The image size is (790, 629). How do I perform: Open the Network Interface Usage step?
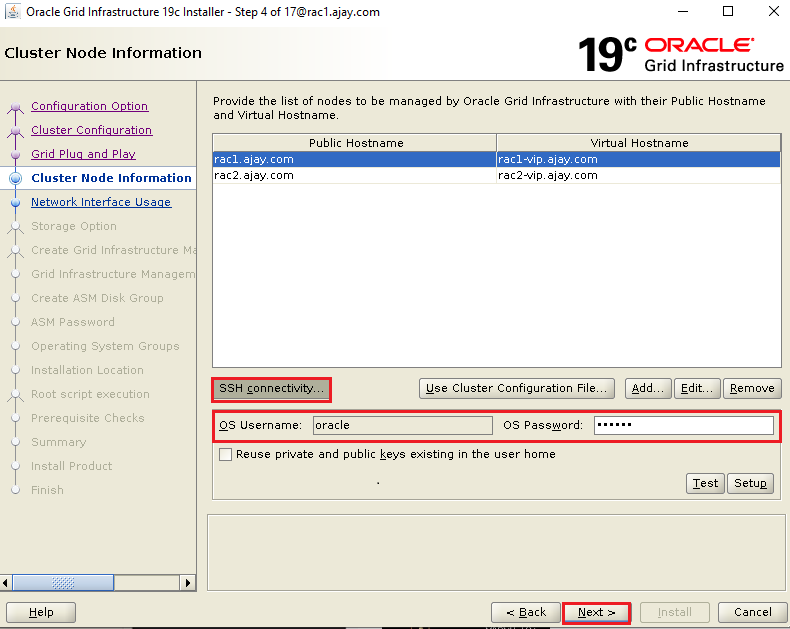click(x=101, y=202)
